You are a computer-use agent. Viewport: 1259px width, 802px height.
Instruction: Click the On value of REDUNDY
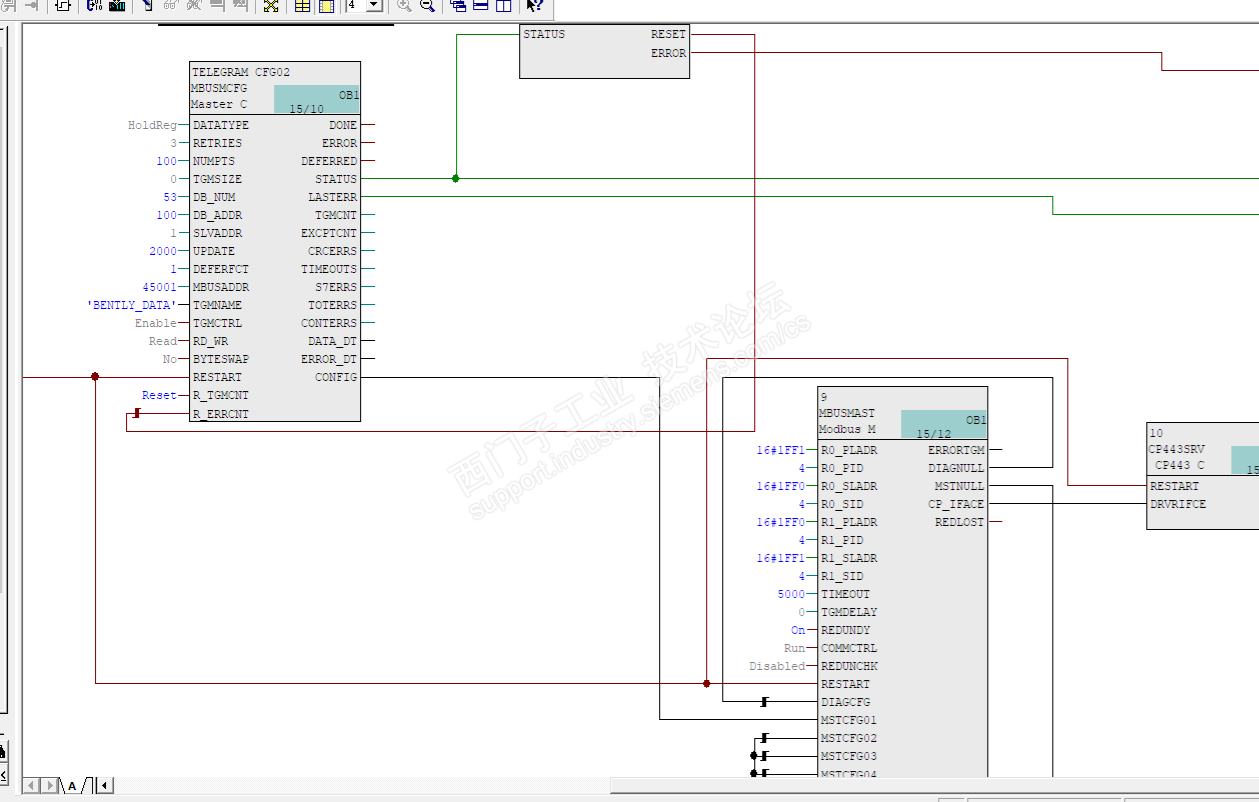798,630
